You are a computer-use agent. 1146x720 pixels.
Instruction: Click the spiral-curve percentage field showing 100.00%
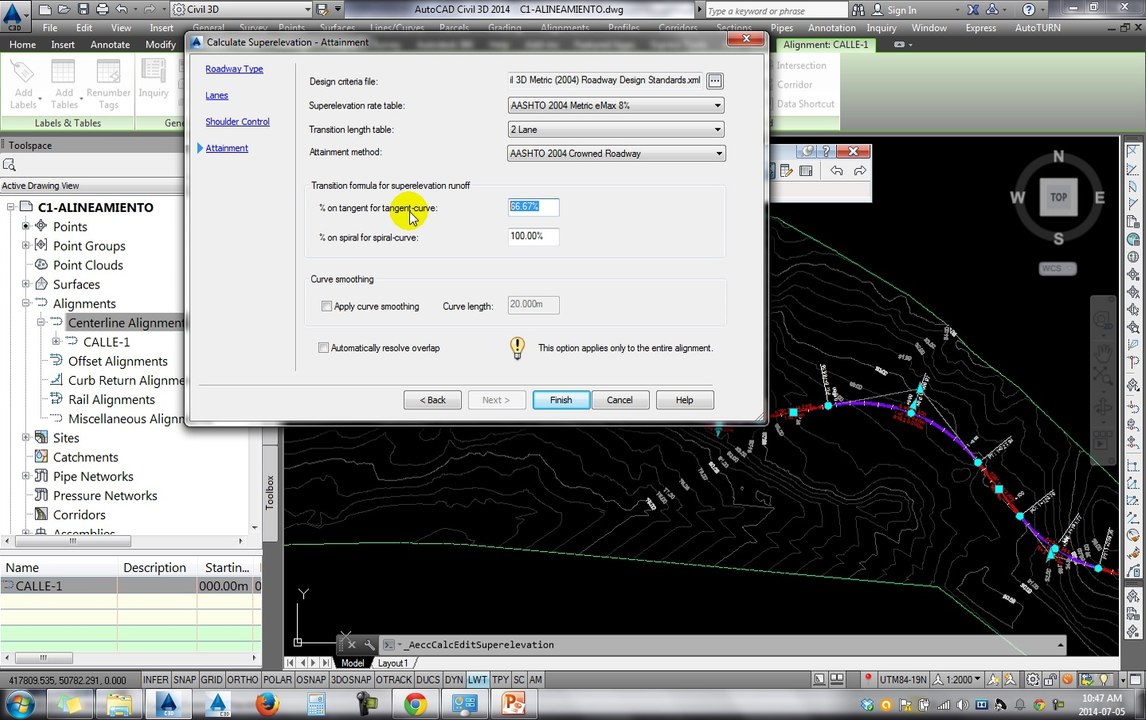[x=534, y=236]
